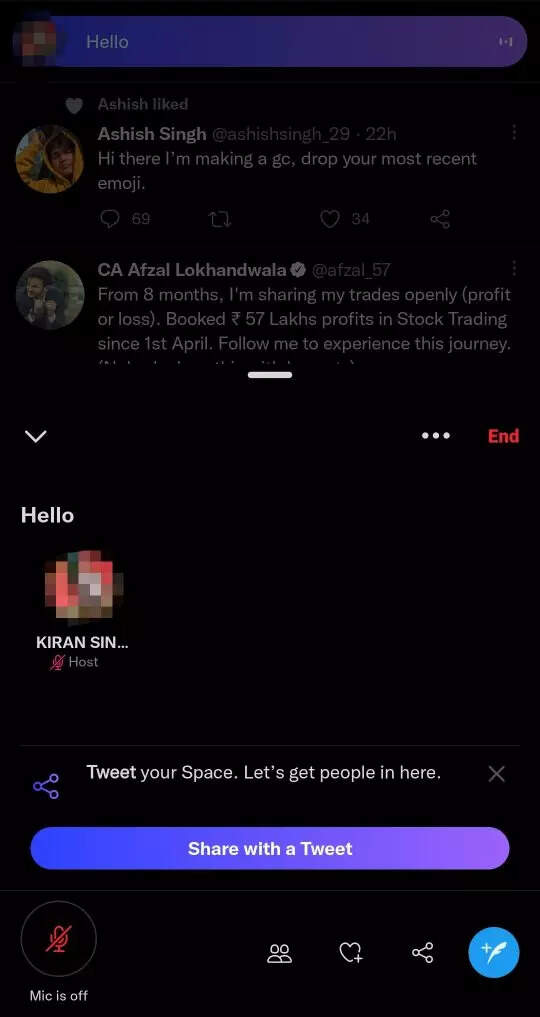Screen dimensions: 540x1017
Task: Open CA Afzal Lokhandwala's profile picture
Action: [x=50, y=295]
